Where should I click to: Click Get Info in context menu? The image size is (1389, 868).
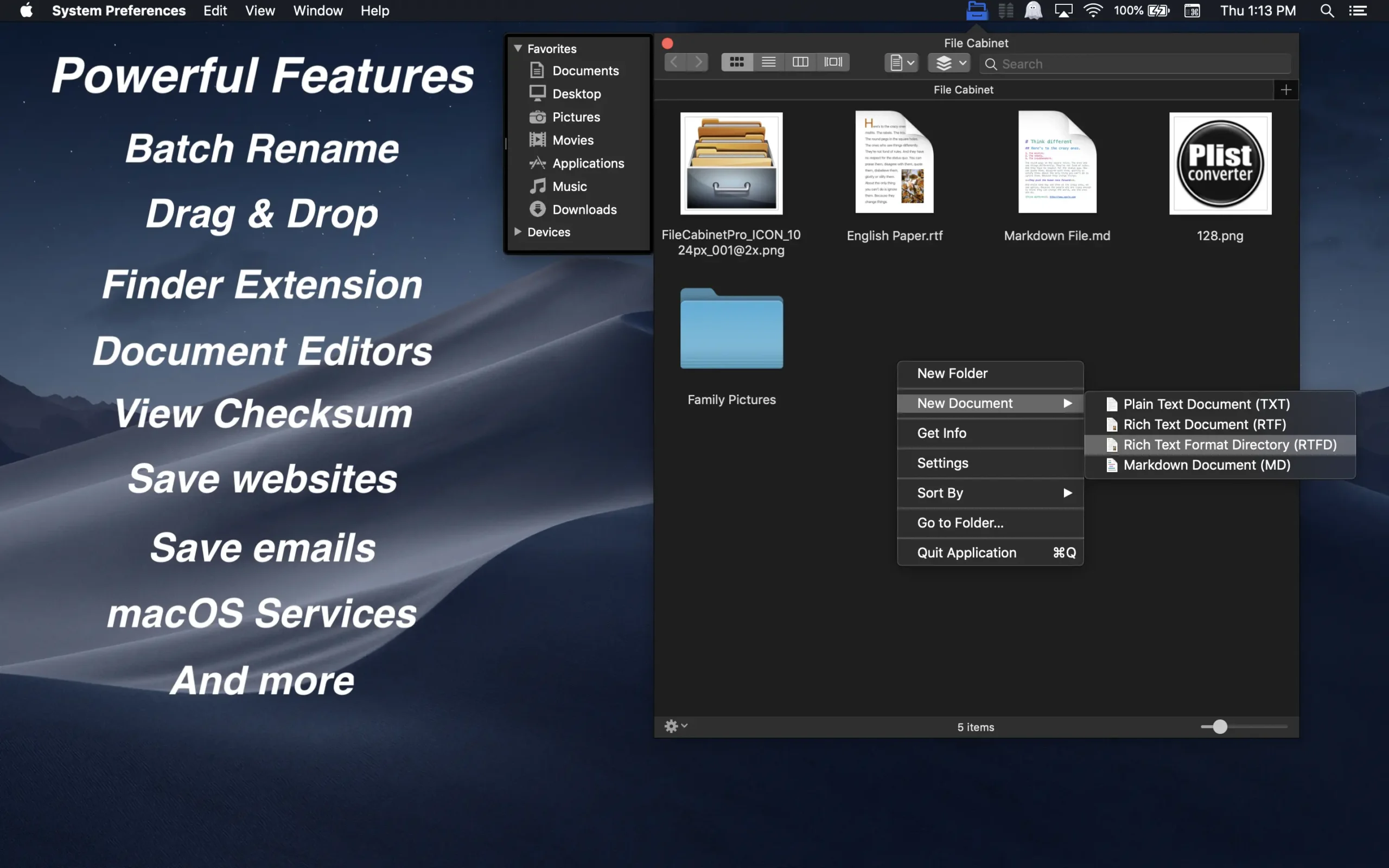point(941,433)
